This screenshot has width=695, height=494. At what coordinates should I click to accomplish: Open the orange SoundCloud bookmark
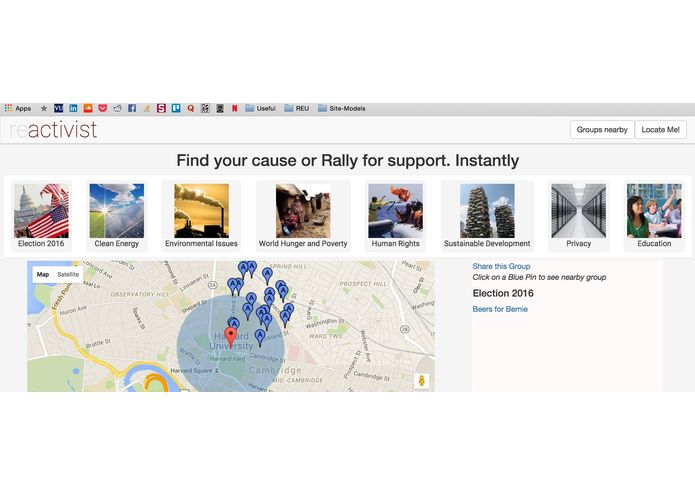click(88, 108)
